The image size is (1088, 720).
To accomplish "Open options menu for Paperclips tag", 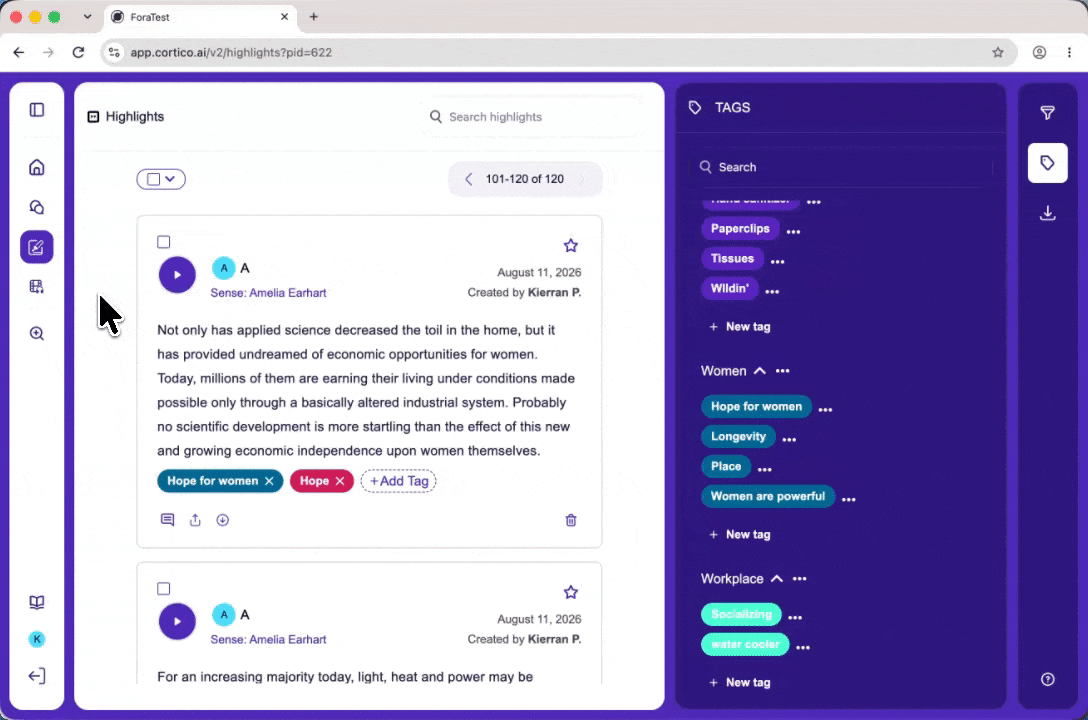I will click(793, 231).
